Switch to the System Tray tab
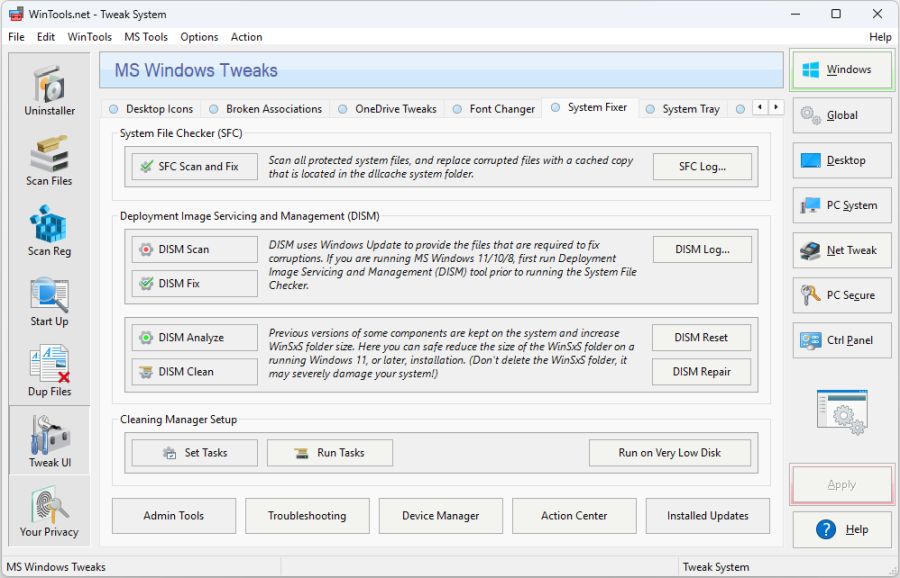 tap(688, 109)
